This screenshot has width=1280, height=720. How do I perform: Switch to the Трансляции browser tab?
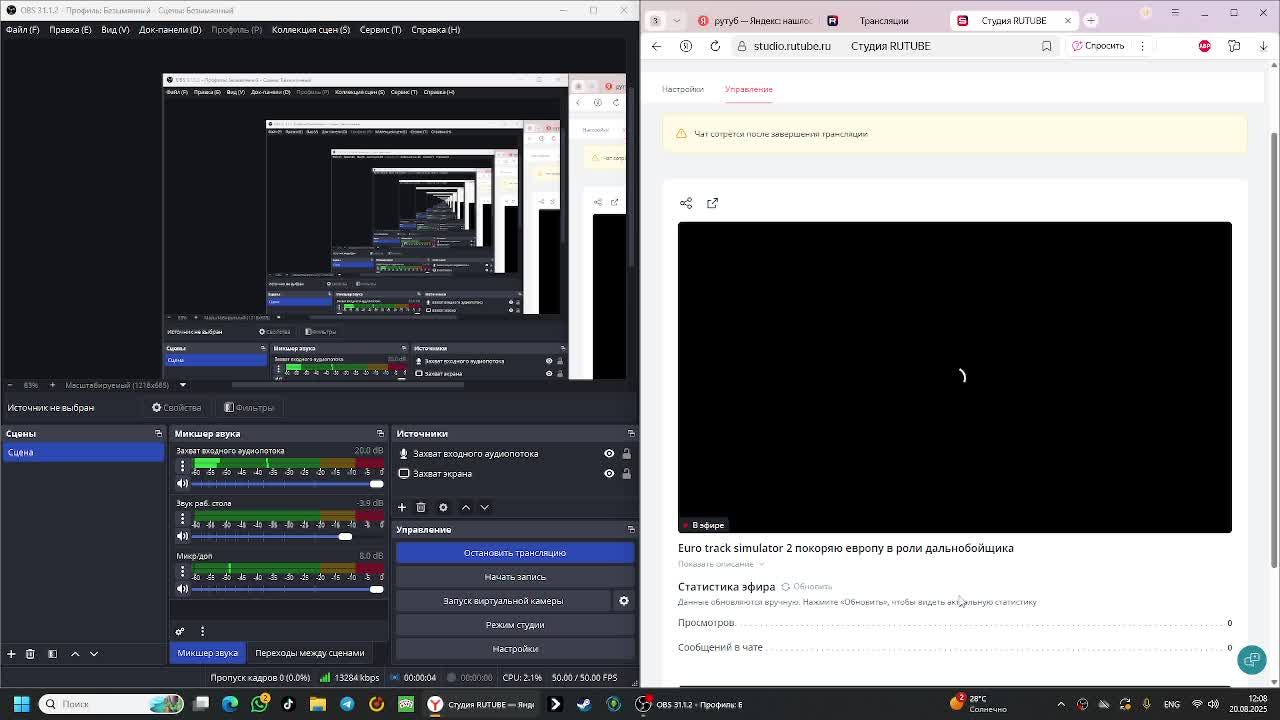[x=884, y=20]
